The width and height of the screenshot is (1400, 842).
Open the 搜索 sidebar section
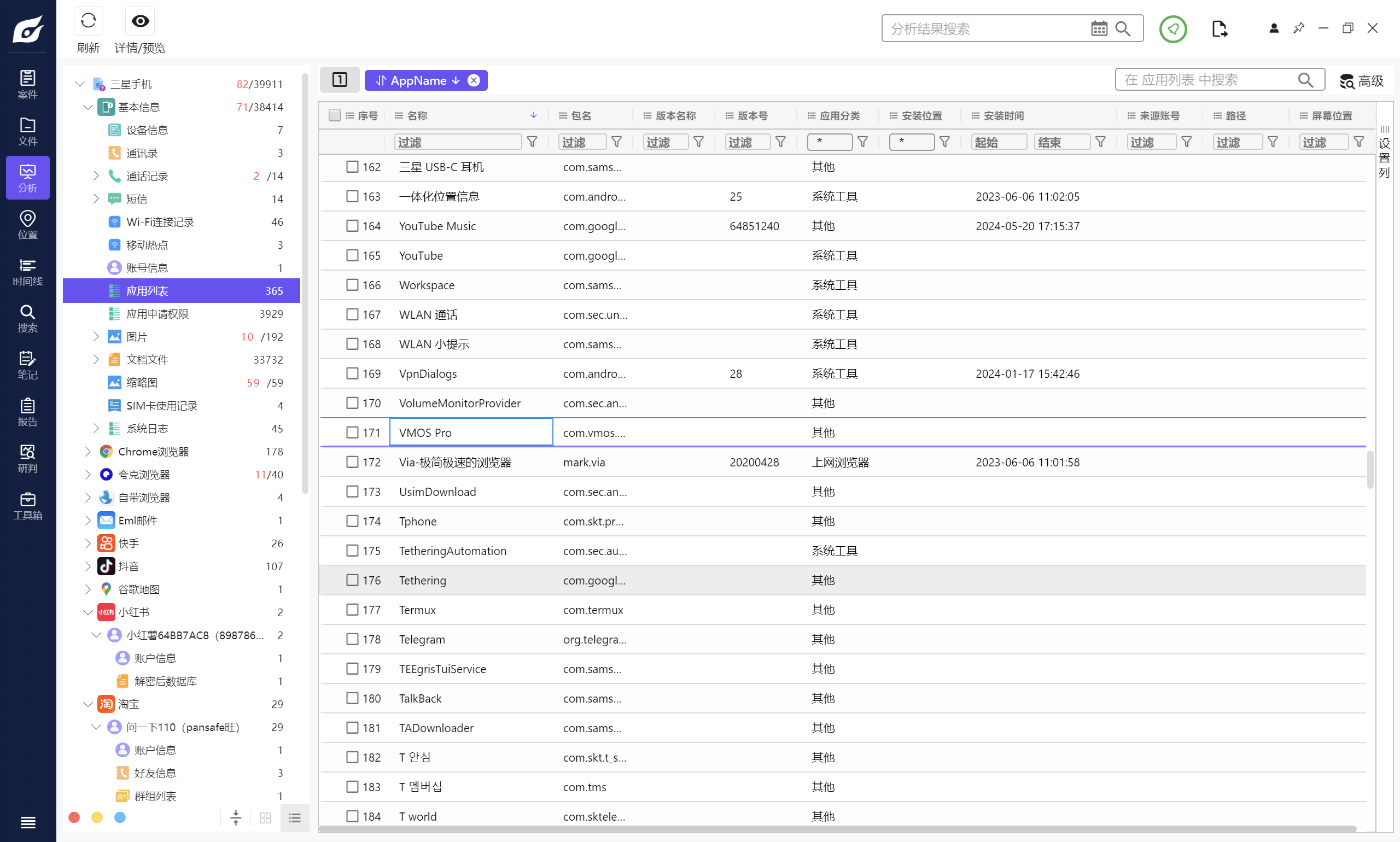click(27, 318)
